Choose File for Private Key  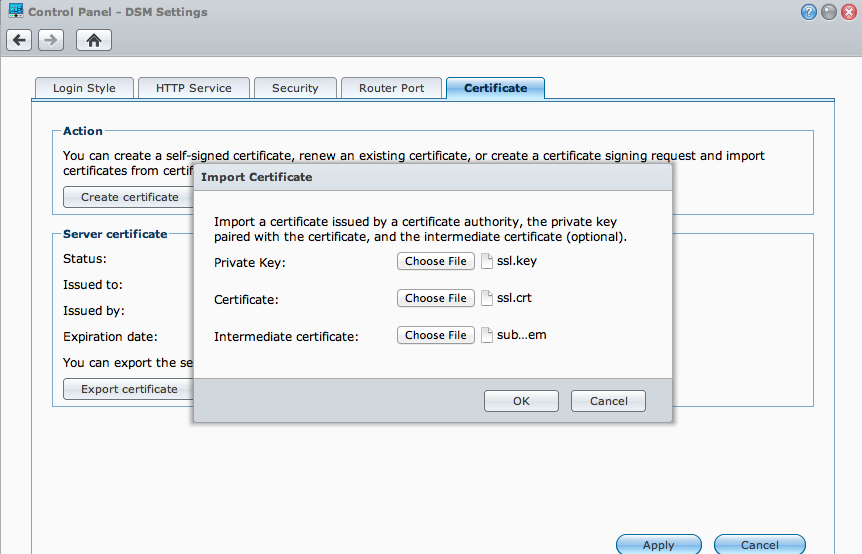coord(436,261)
